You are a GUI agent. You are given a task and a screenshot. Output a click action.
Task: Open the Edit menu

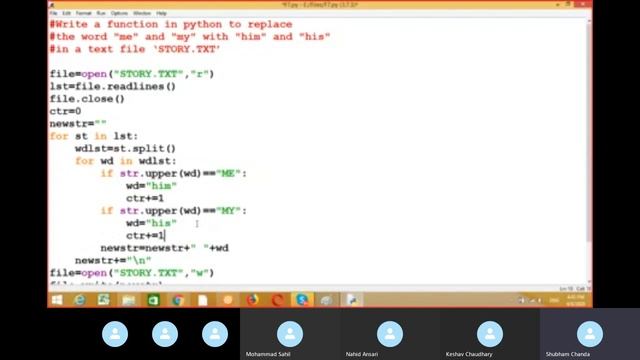coord(67,13)
